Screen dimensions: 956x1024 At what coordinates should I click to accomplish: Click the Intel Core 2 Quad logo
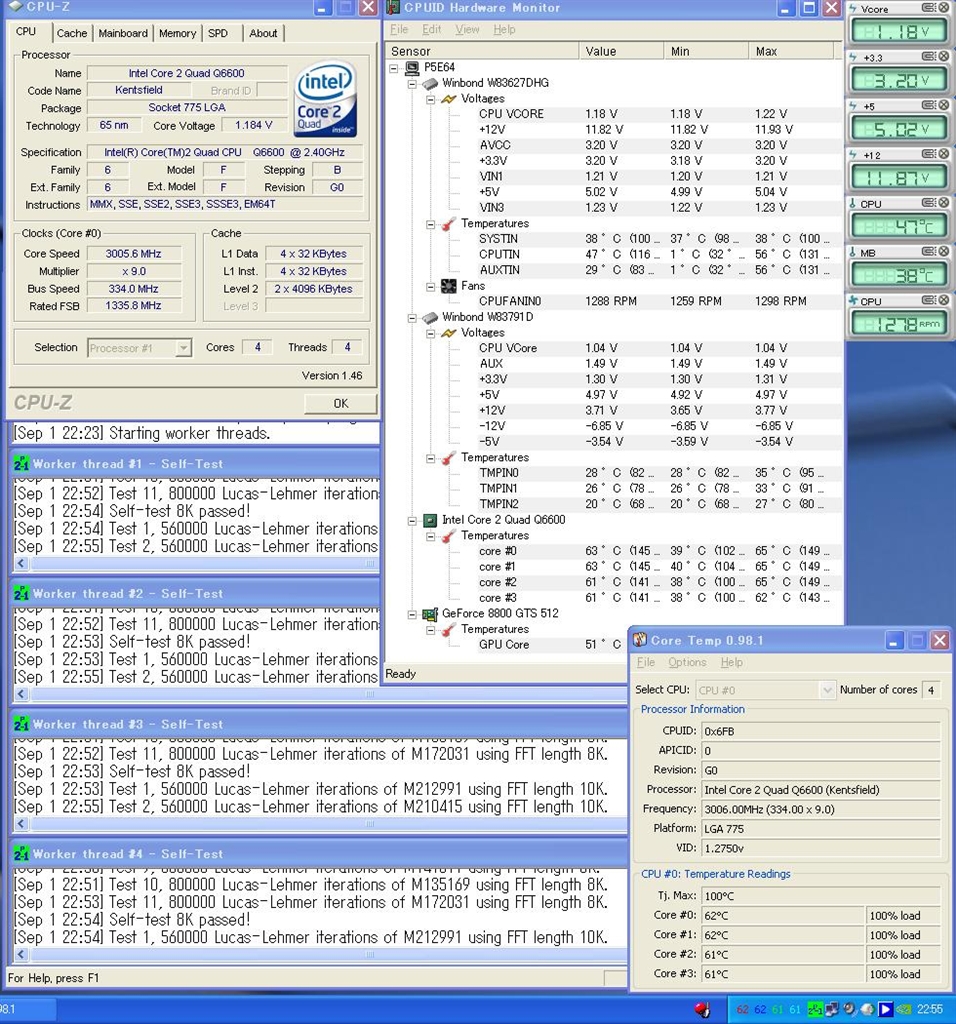pos(327,101)
